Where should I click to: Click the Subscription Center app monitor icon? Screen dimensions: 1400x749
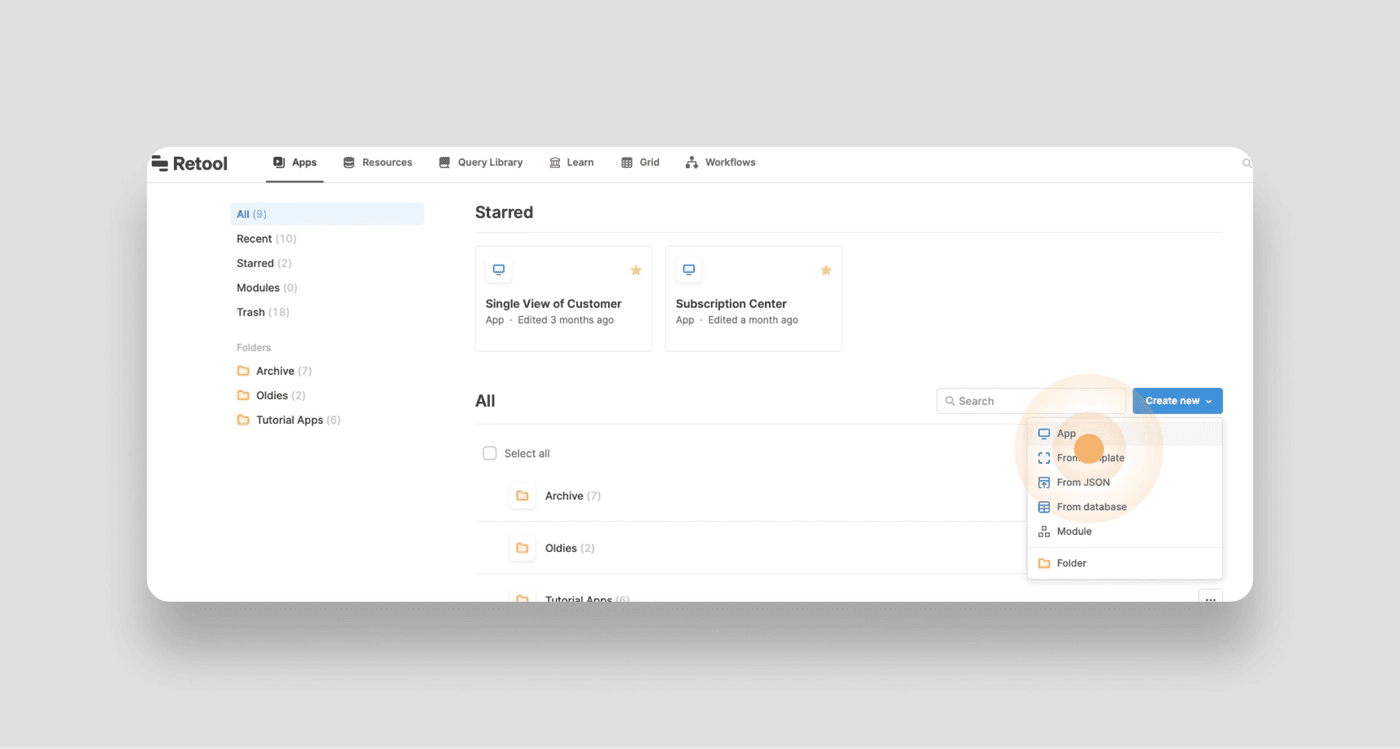[688, 270]
